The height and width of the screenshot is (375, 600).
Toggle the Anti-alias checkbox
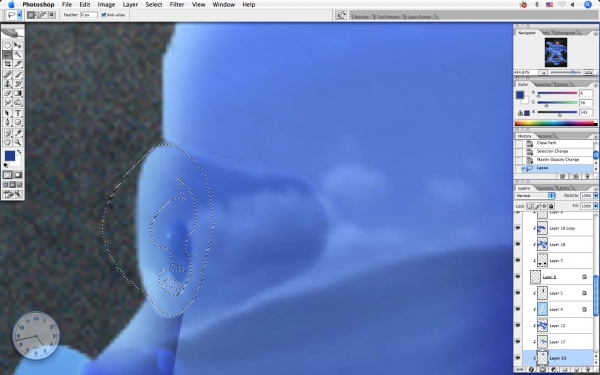coord(103,15)
